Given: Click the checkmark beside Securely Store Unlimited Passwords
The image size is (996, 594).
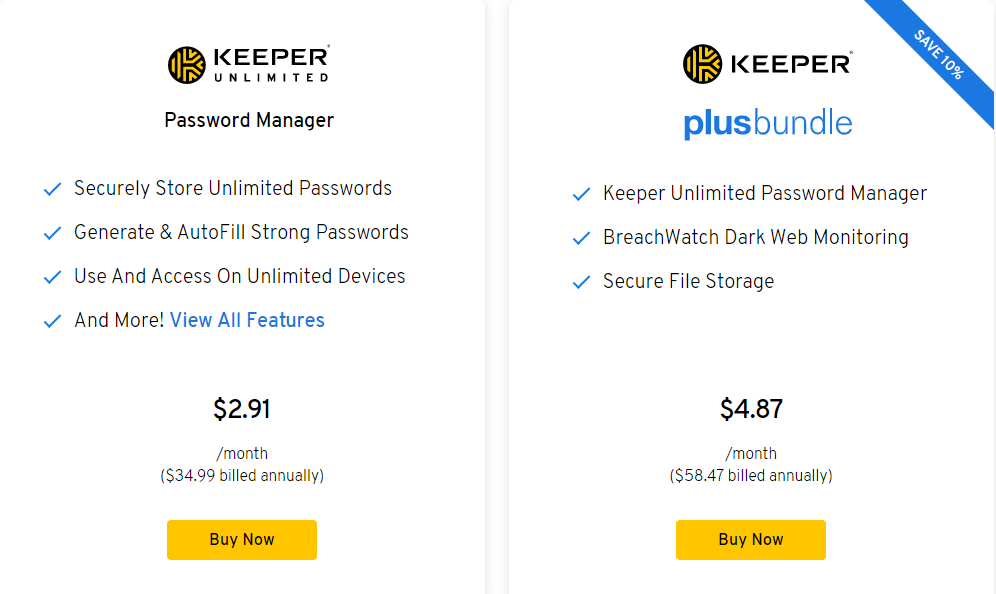Looking at the screenshot, I should tap(52, 189).
